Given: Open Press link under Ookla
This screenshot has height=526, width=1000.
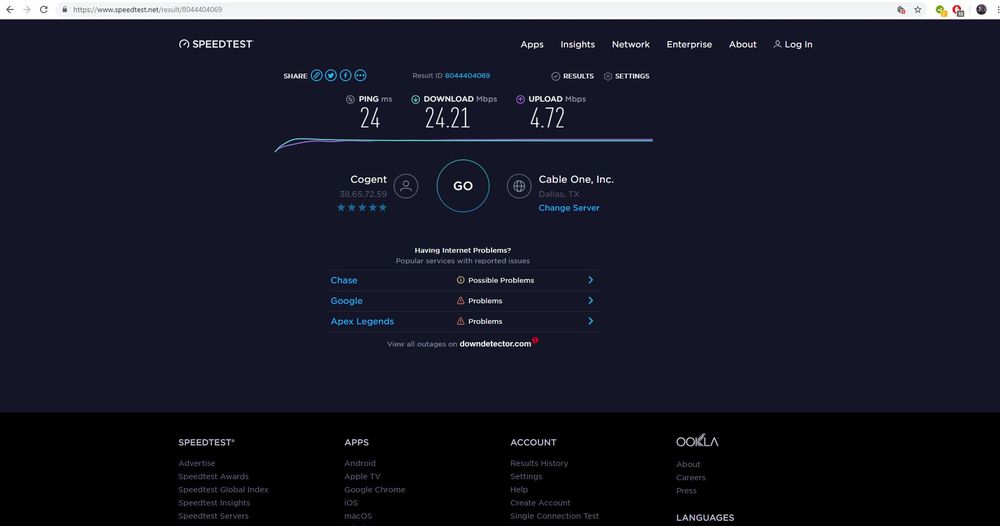Looking at the screenshot, I should coord(686,490).
